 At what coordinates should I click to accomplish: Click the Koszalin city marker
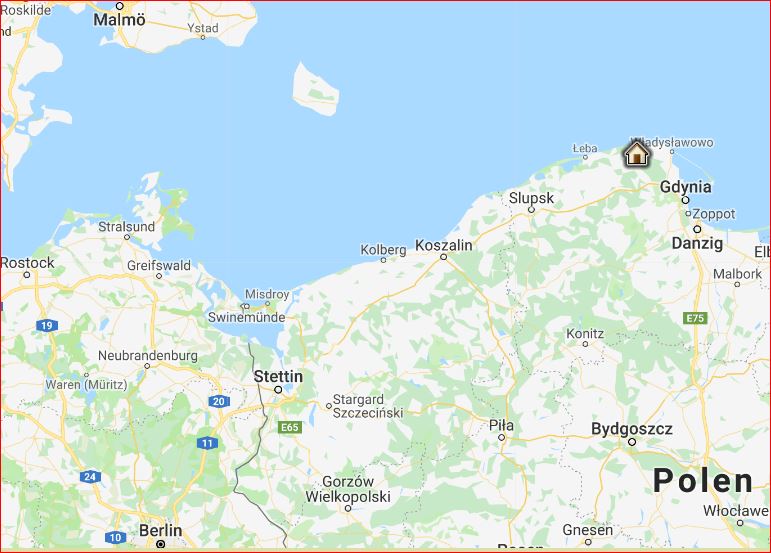coord(444,257)
